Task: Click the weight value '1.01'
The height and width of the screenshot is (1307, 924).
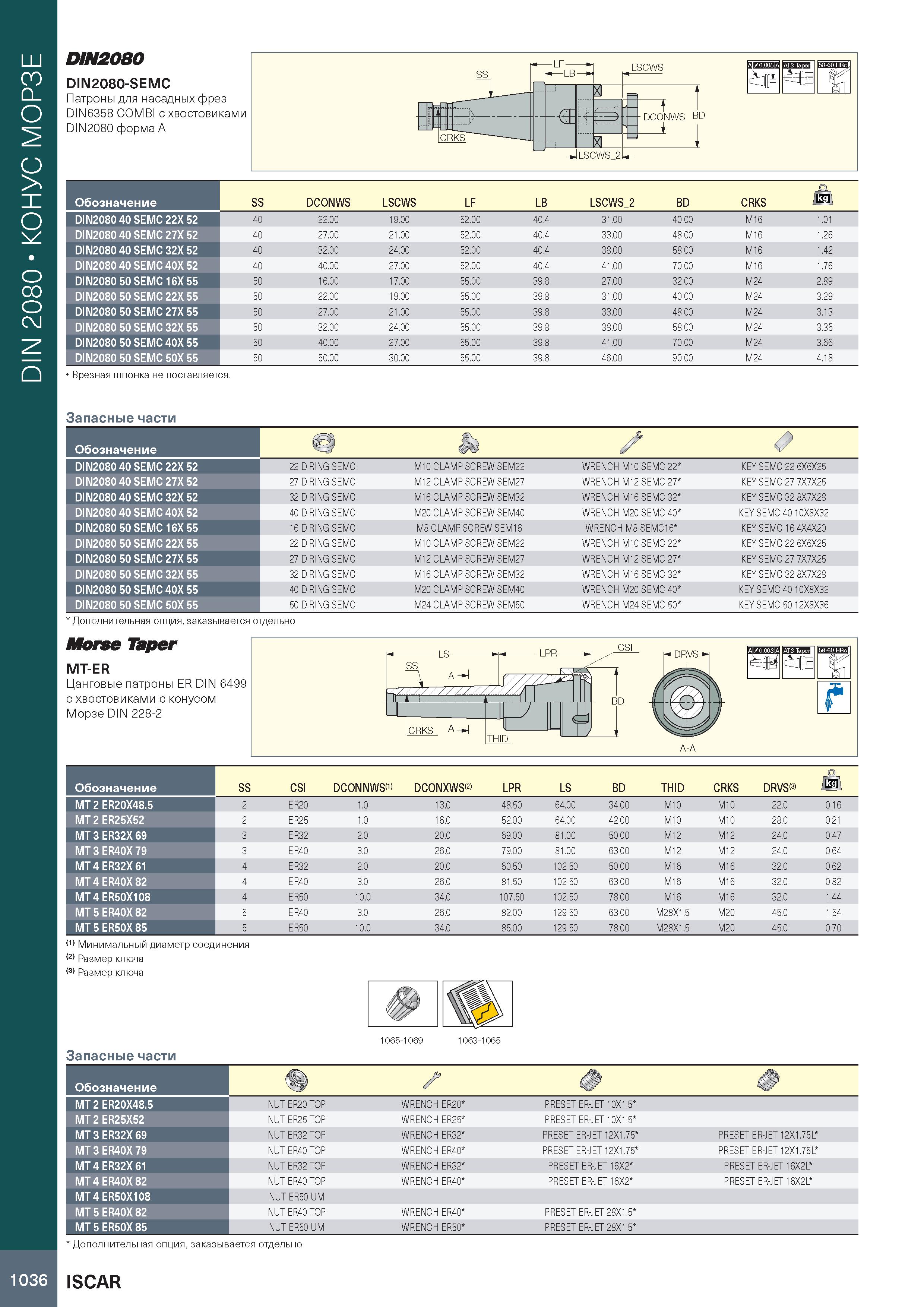Action: tap(825, 220)
